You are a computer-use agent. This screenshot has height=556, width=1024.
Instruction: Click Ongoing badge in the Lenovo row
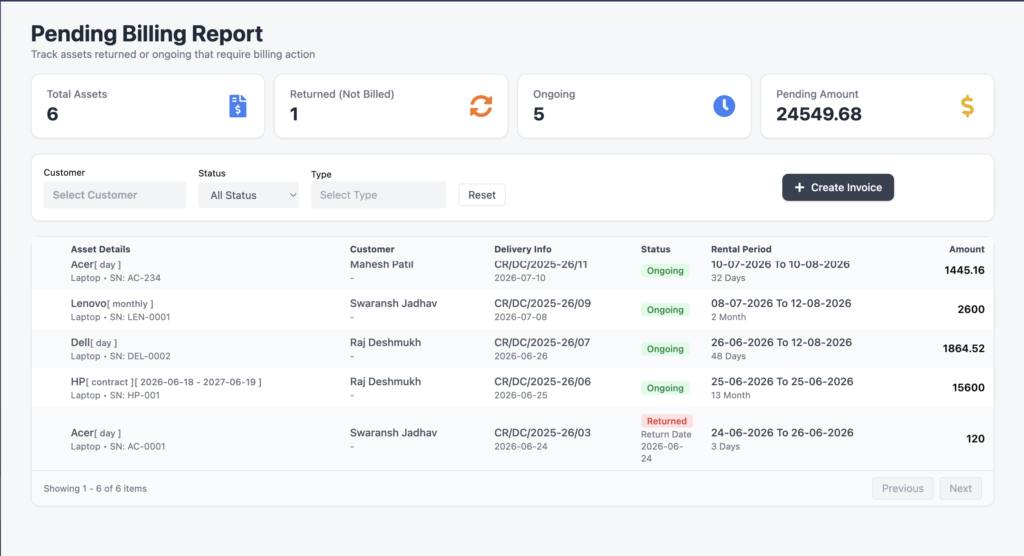point(665,310)
